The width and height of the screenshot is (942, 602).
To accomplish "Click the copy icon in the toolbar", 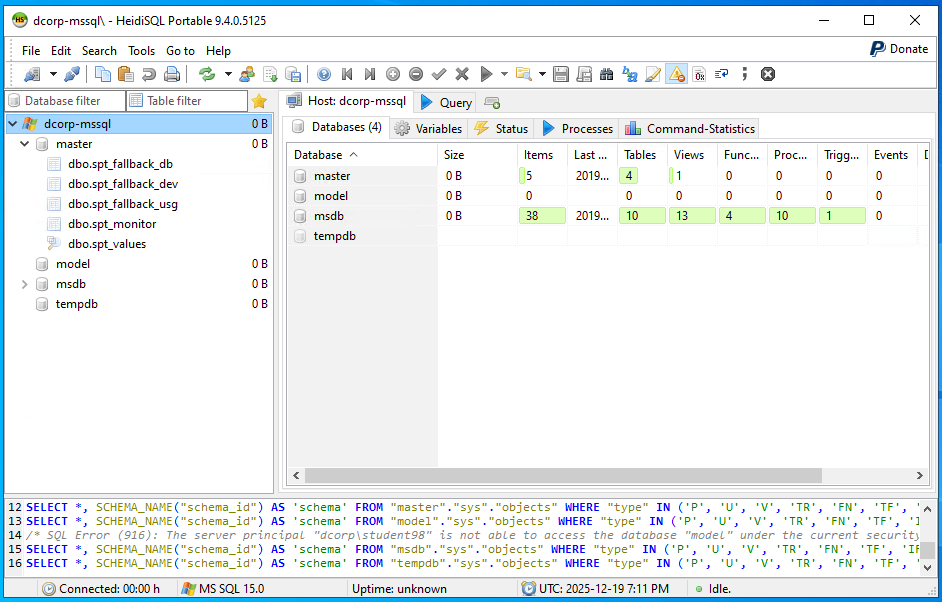I will click(102, 74).
